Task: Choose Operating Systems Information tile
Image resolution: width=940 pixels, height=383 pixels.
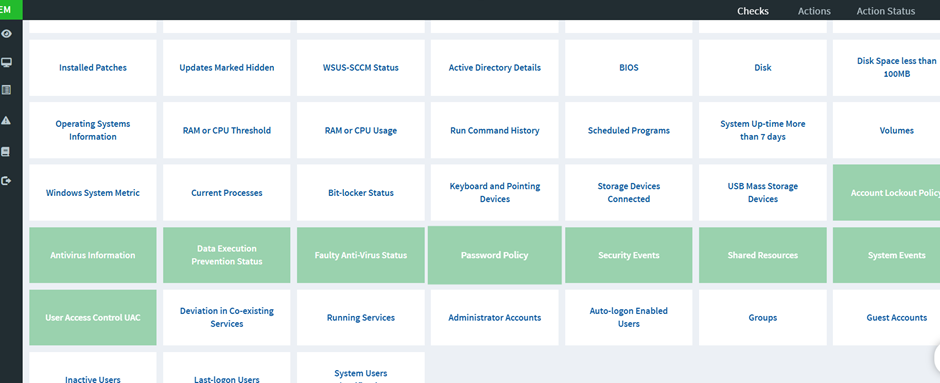Action: point(93,130)
